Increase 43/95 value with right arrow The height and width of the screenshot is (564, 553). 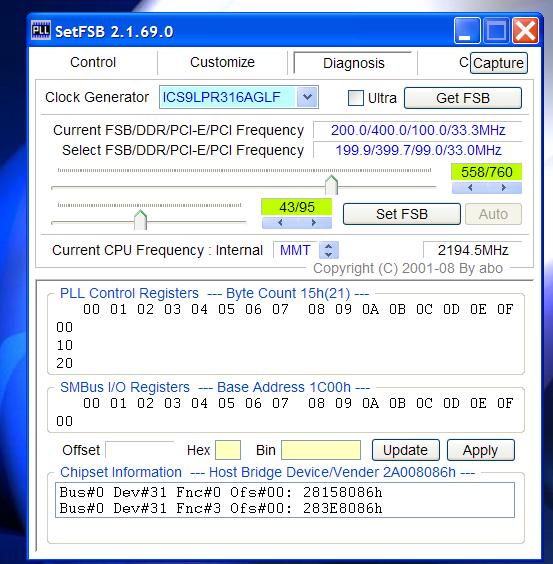314,223
